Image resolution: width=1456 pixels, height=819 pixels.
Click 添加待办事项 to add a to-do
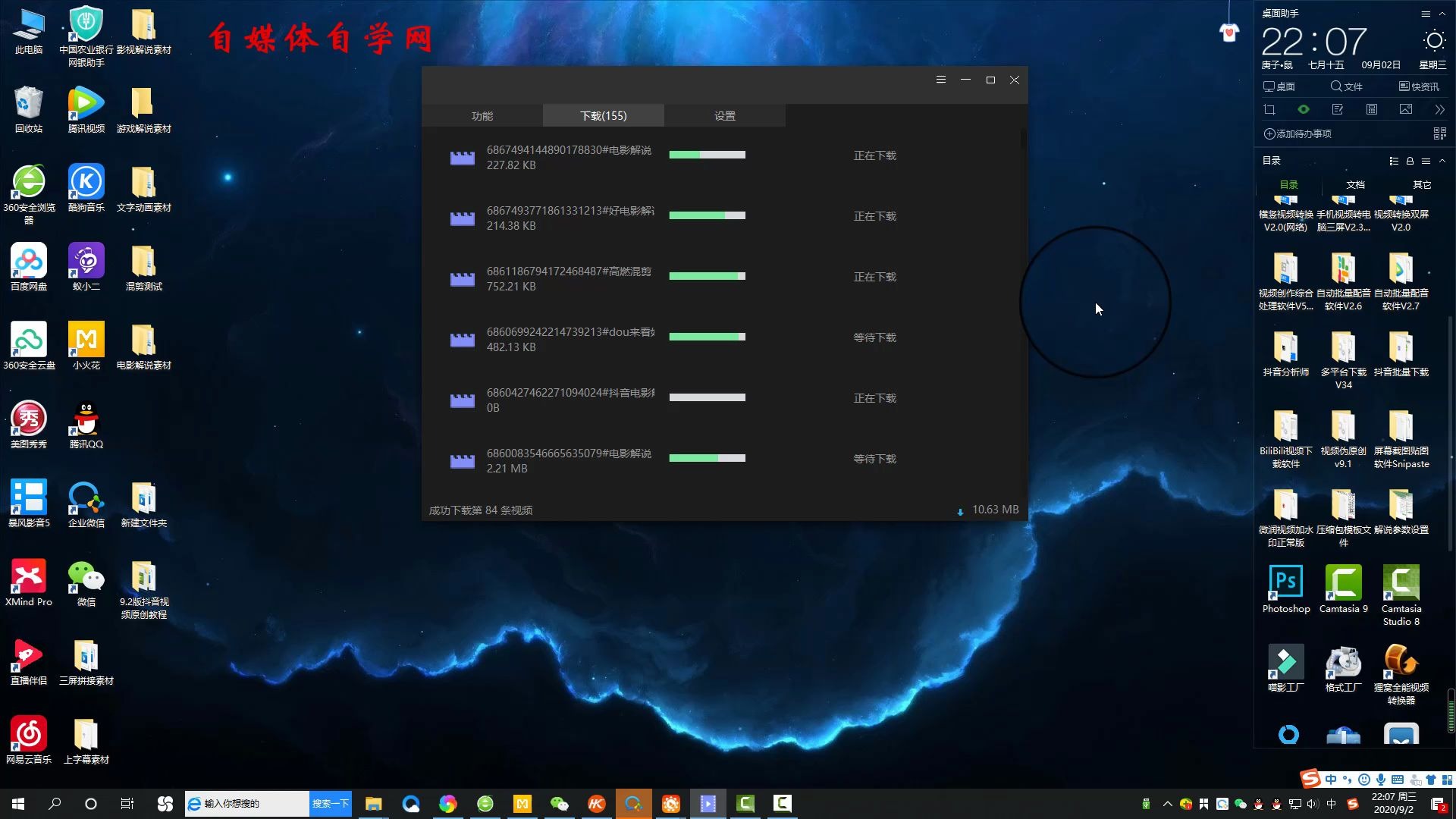[1298, 133]
